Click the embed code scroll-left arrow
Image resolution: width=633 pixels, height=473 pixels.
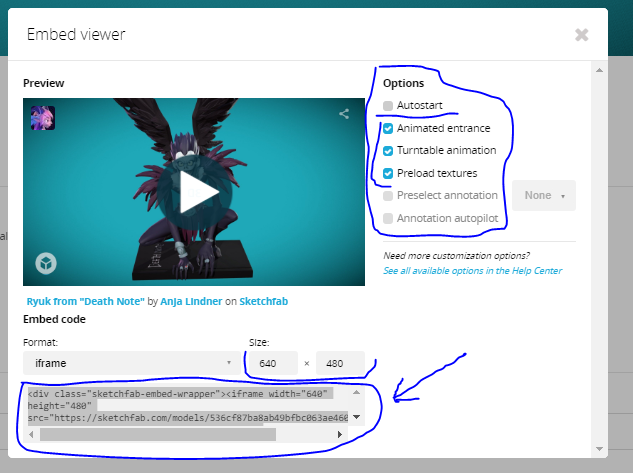point(31,435)
